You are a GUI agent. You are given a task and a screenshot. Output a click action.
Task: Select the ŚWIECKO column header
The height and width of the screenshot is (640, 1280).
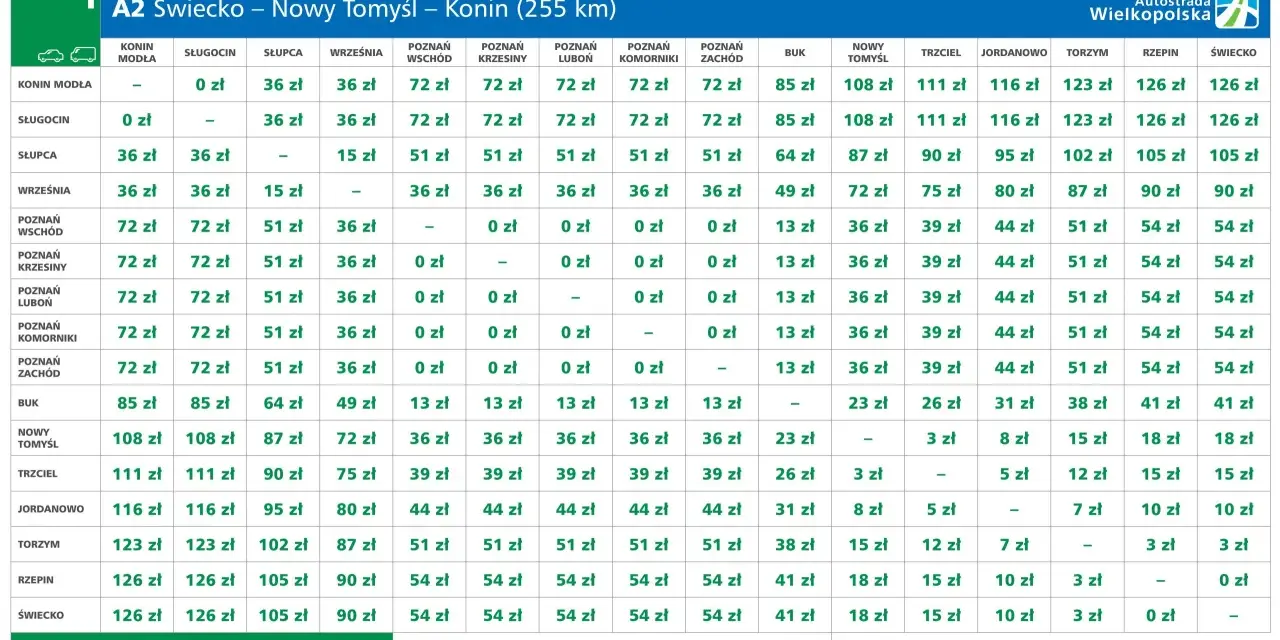(1233, 52)
